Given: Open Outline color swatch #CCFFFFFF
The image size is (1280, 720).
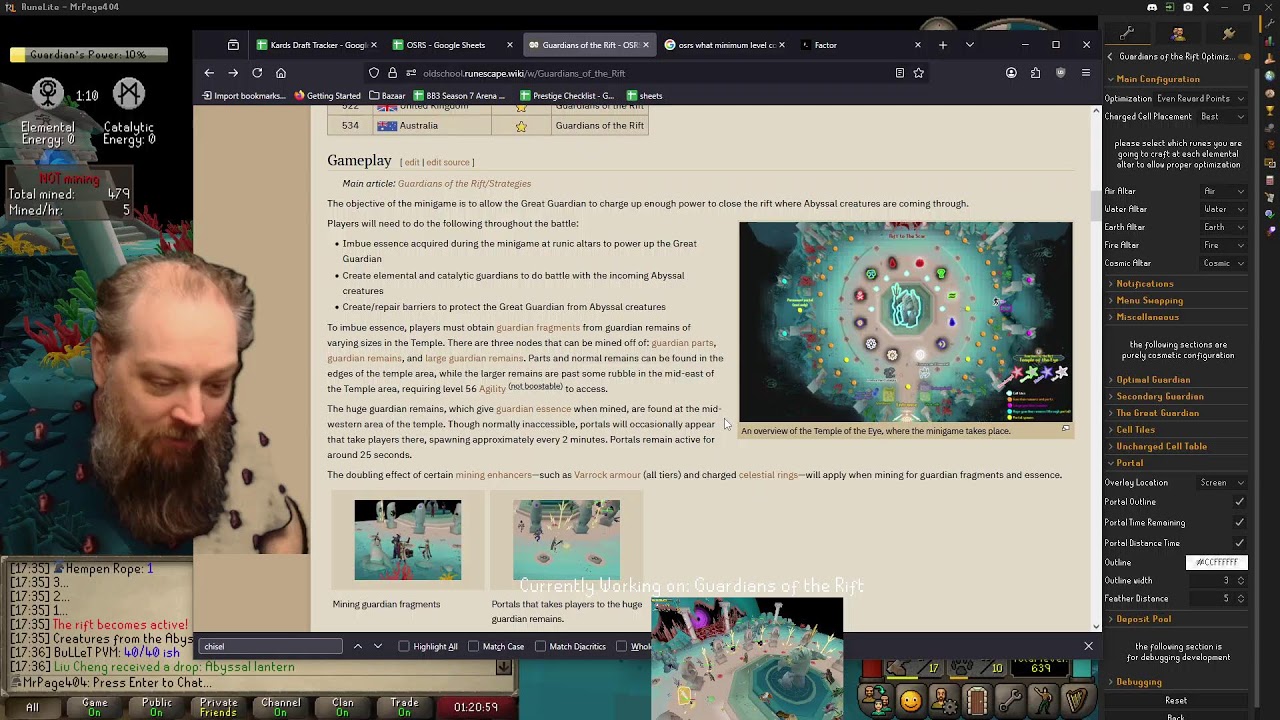Looking at the screenshot, I should pyautogui.click(x=1217, y=562).
